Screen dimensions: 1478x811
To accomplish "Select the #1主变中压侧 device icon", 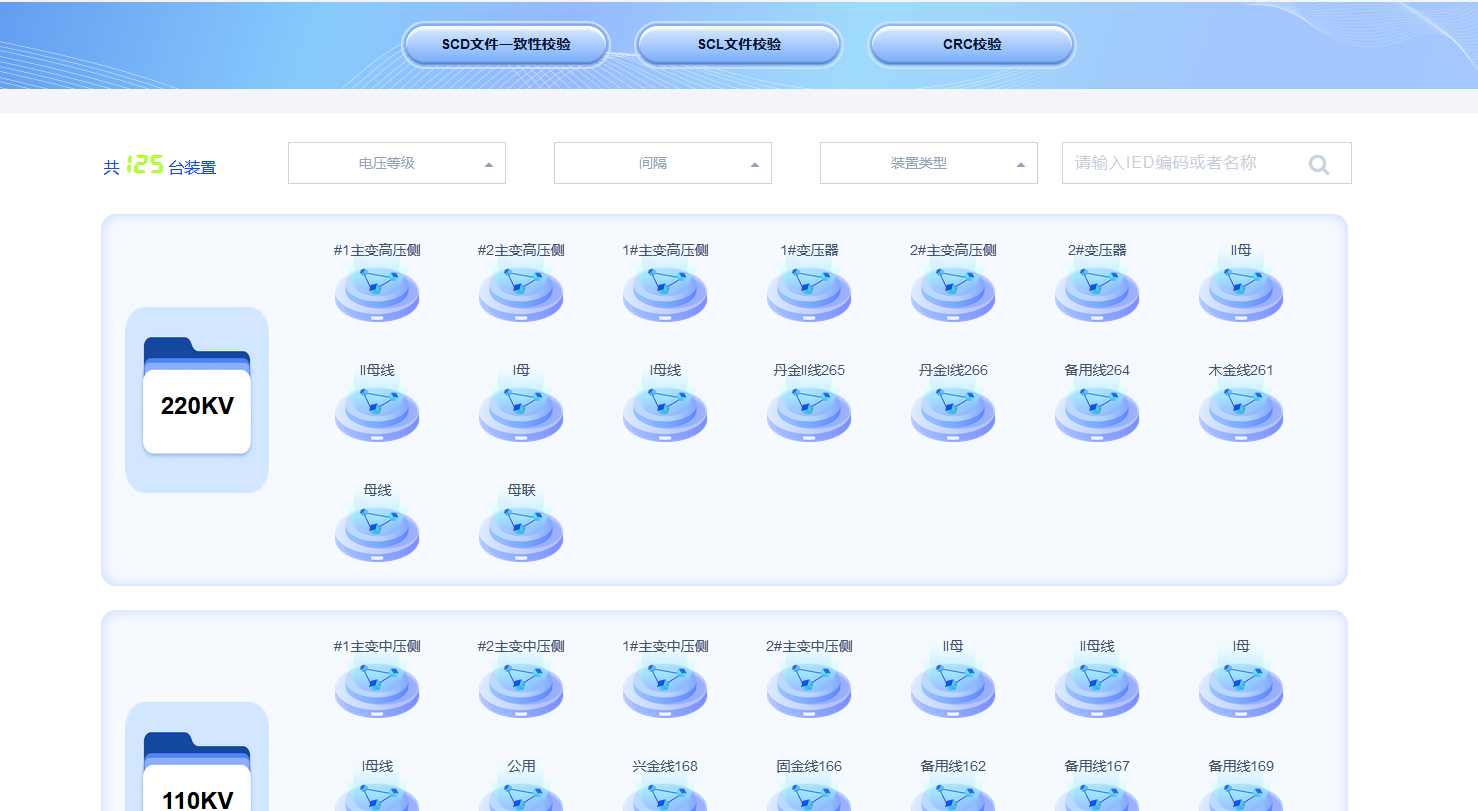I will pyautogui.click(x=376, y=689).
